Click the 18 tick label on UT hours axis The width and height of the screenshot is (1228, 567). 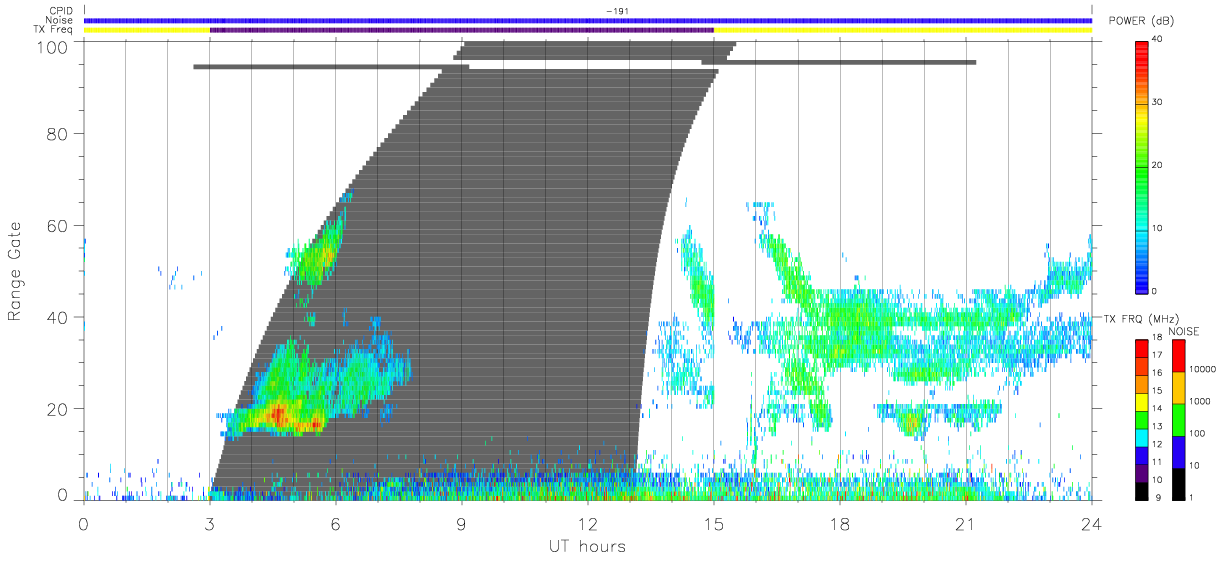coord(840,523)
